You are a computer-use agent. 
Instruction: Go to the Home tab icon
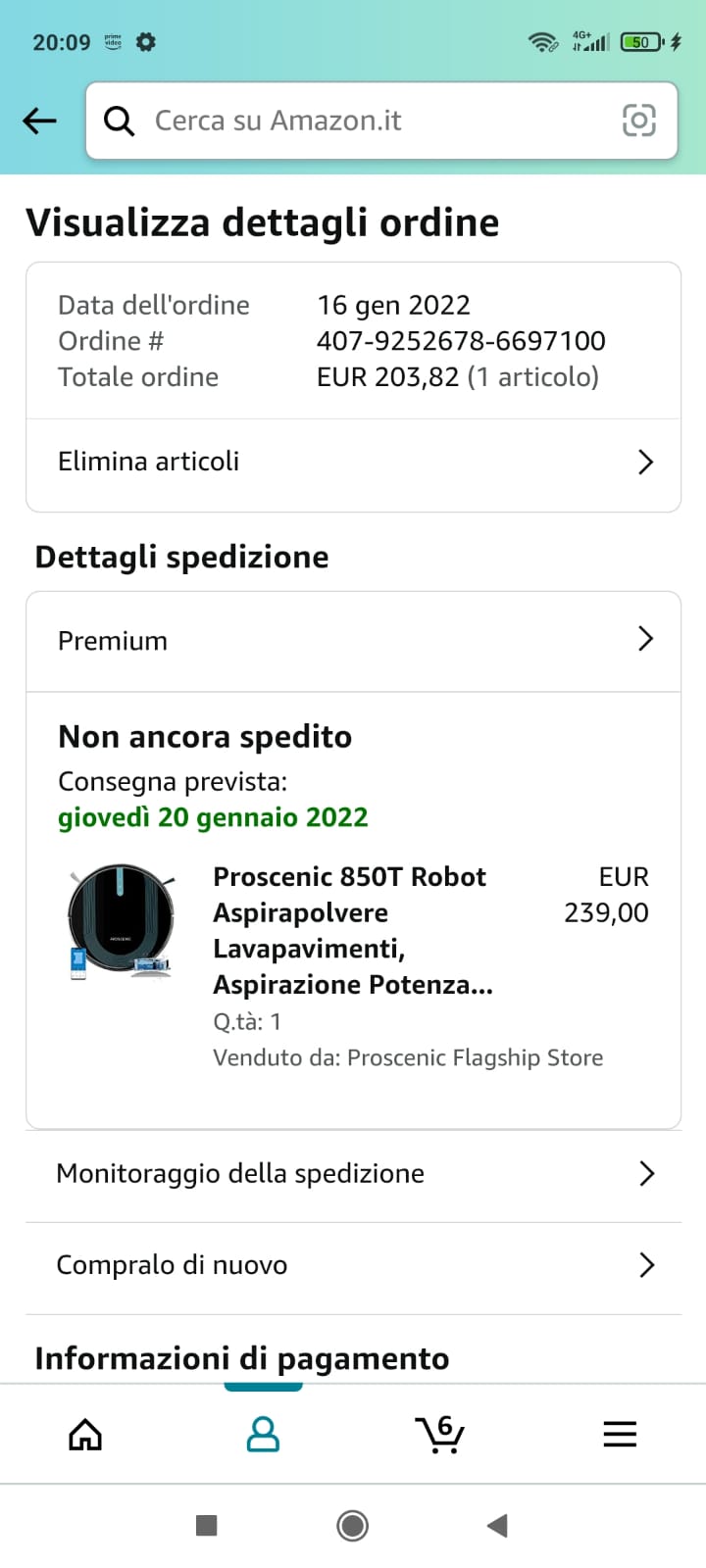[x=85, y=1435]
